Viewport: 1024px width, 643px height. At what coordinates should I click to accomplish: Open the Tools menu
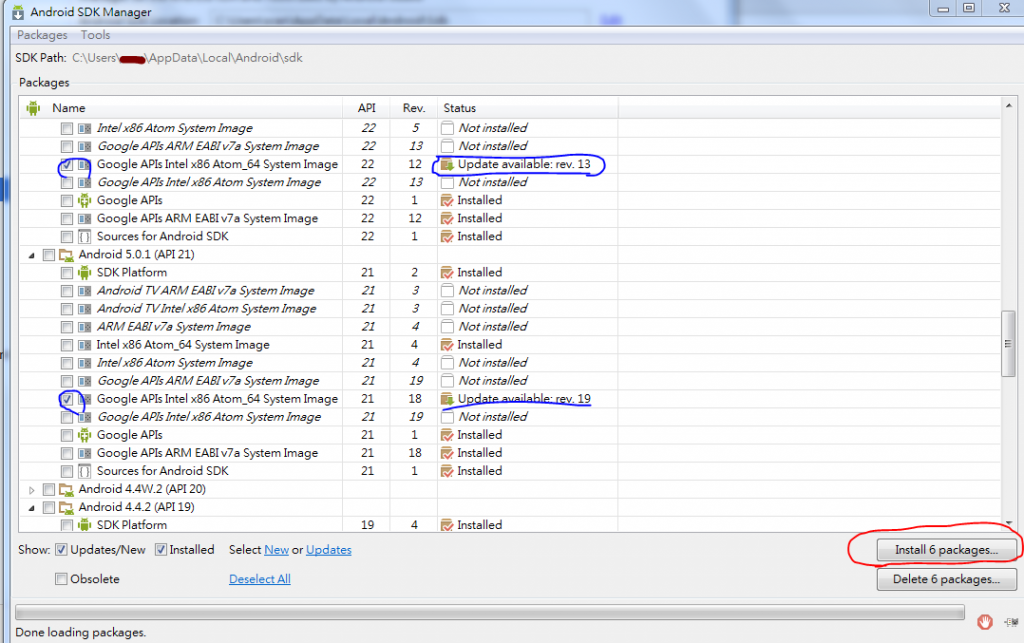click(x=95, y=35)
